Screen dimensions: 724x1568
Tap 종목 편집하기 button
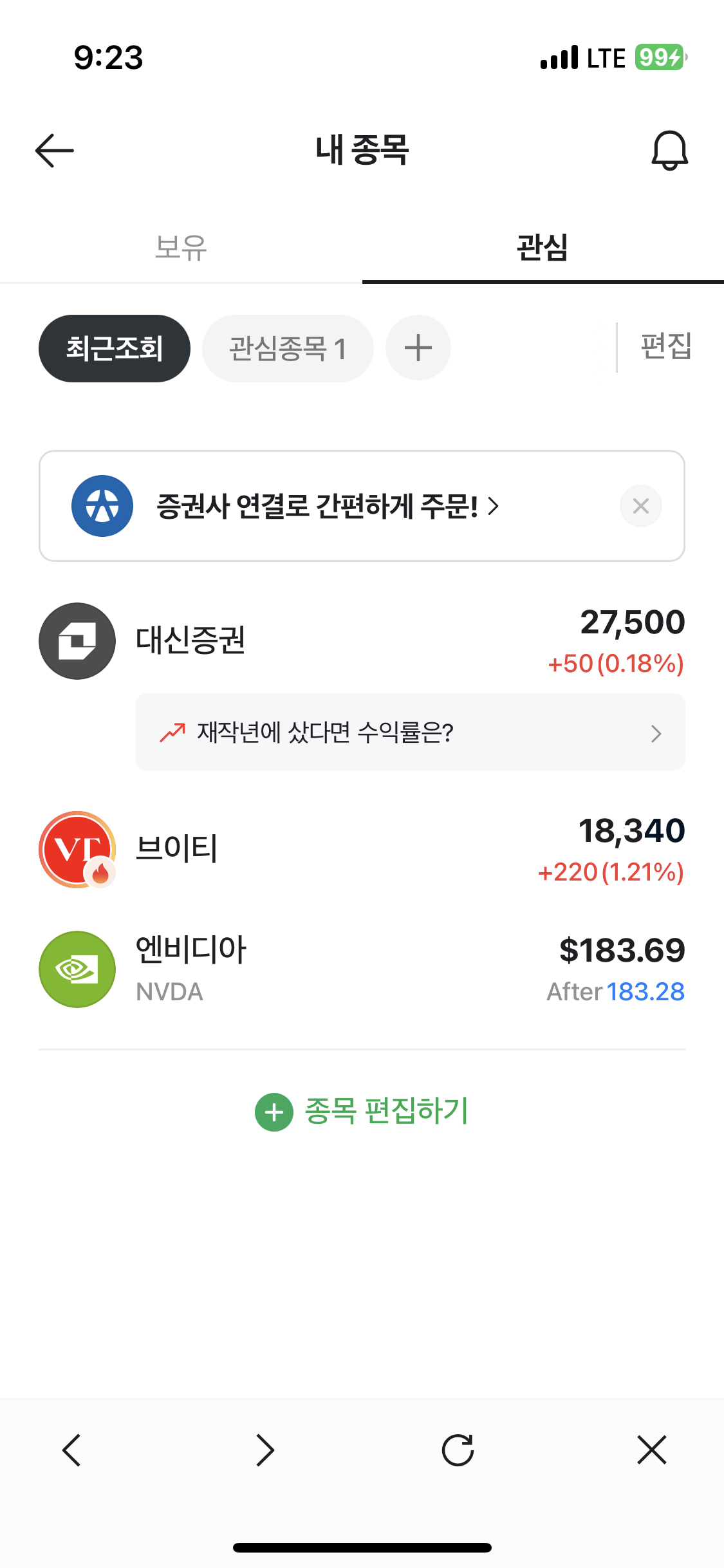point(362,1112)
